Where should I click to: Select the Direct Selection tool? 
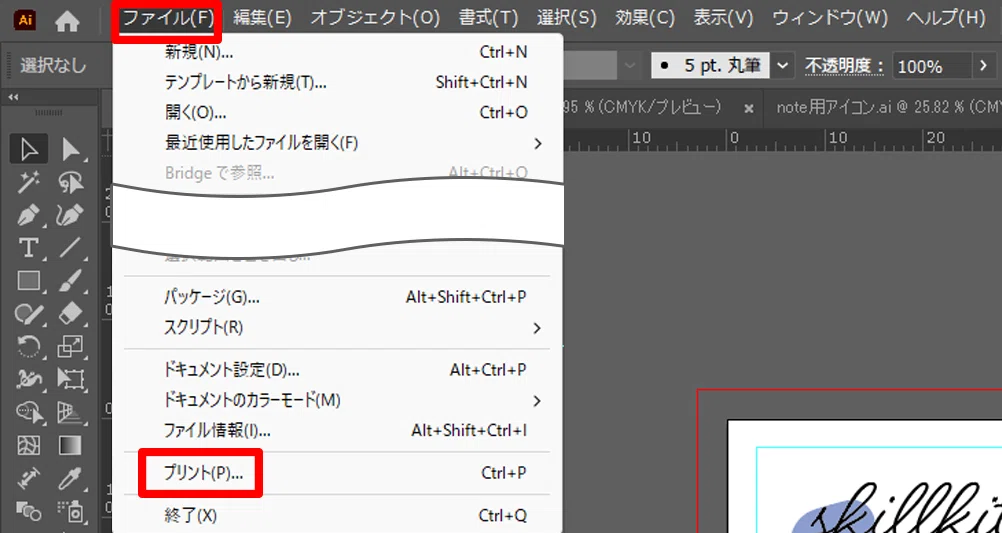tap(70, 150)
